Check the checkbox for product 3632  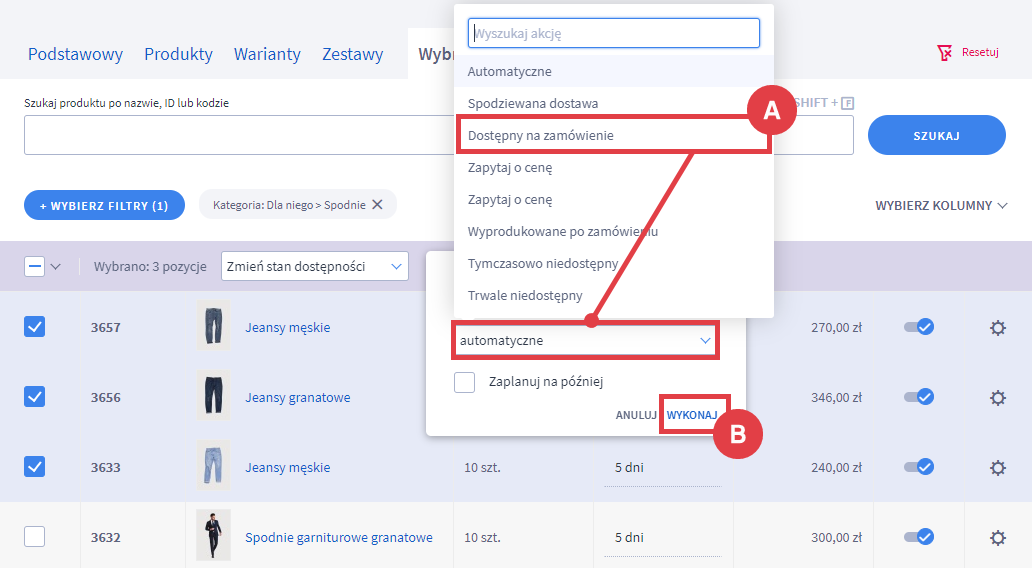(34, 536)
